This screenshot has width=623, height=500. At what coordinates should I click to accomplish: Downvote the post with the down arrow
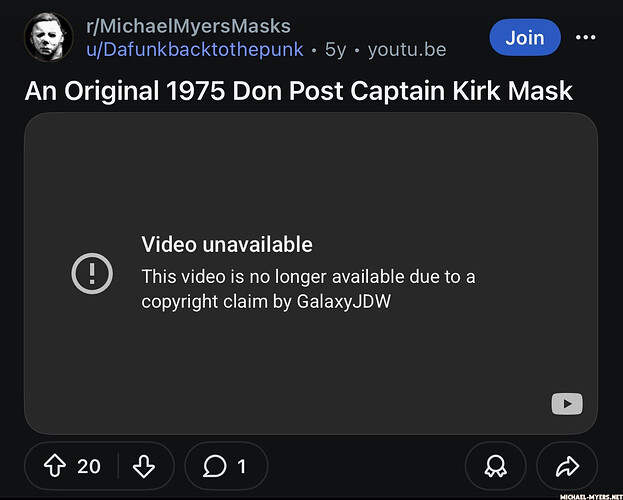[144, 466]
